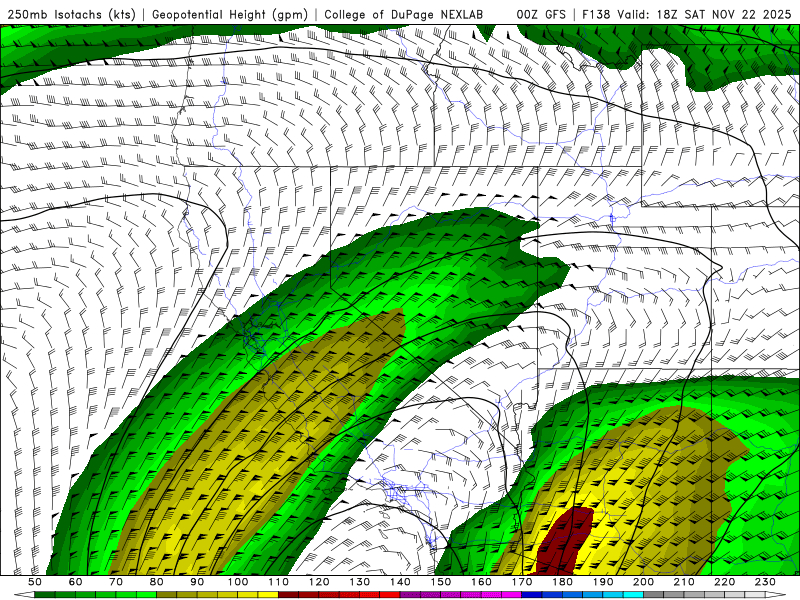Screen dimensions: 800x600
Task: Click the 'F138 Valid: 18Z SAT NOV 22 2025' text
Action: [687, 14]
